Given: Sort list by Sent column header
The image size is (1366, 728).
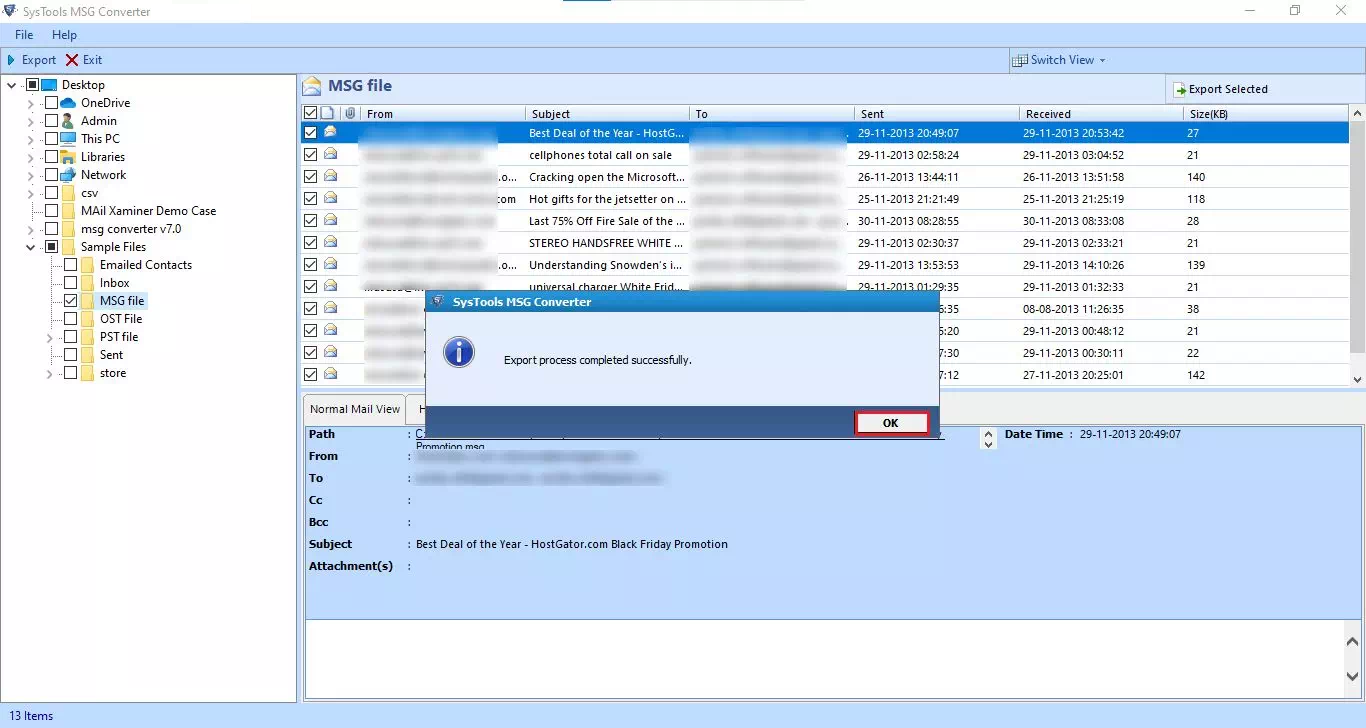Looking at the screenshot, I should [937, 114].
